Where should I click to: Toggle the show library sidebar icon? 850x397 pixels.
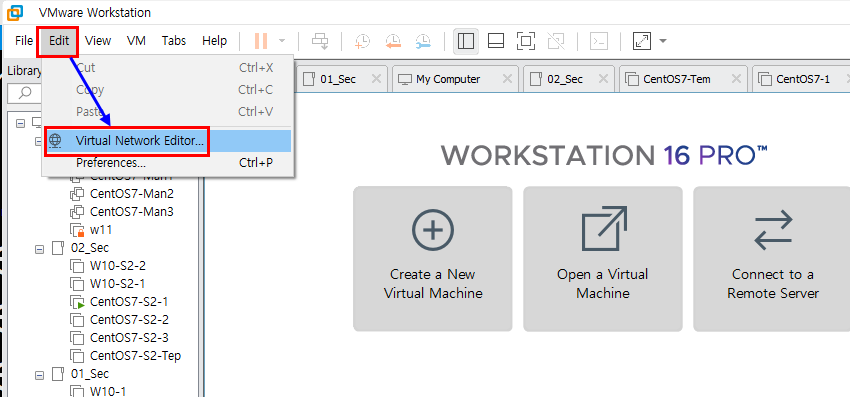(x=466, y=41)
